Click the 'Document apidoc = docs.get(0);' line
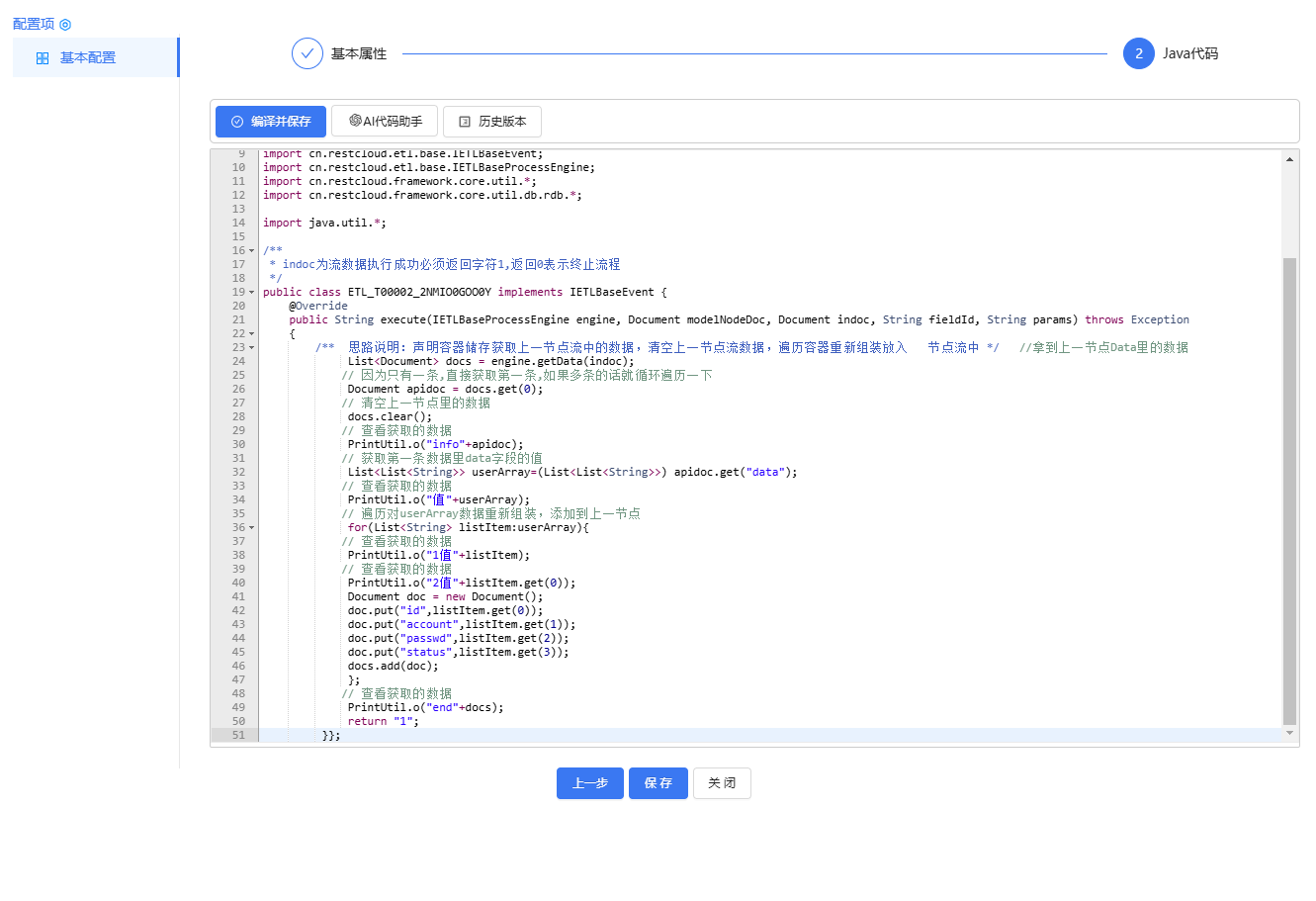 (445, 389)
